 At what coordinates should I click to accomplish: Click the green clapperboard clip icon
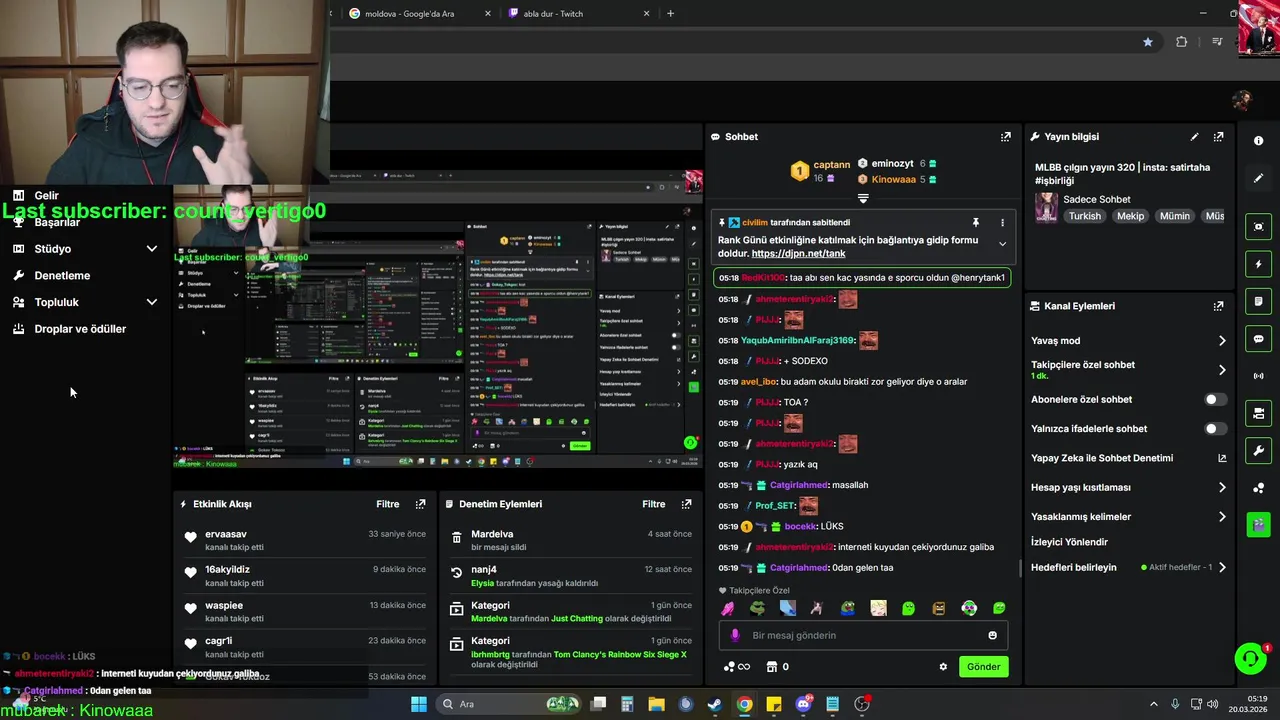click(1258, 524)
